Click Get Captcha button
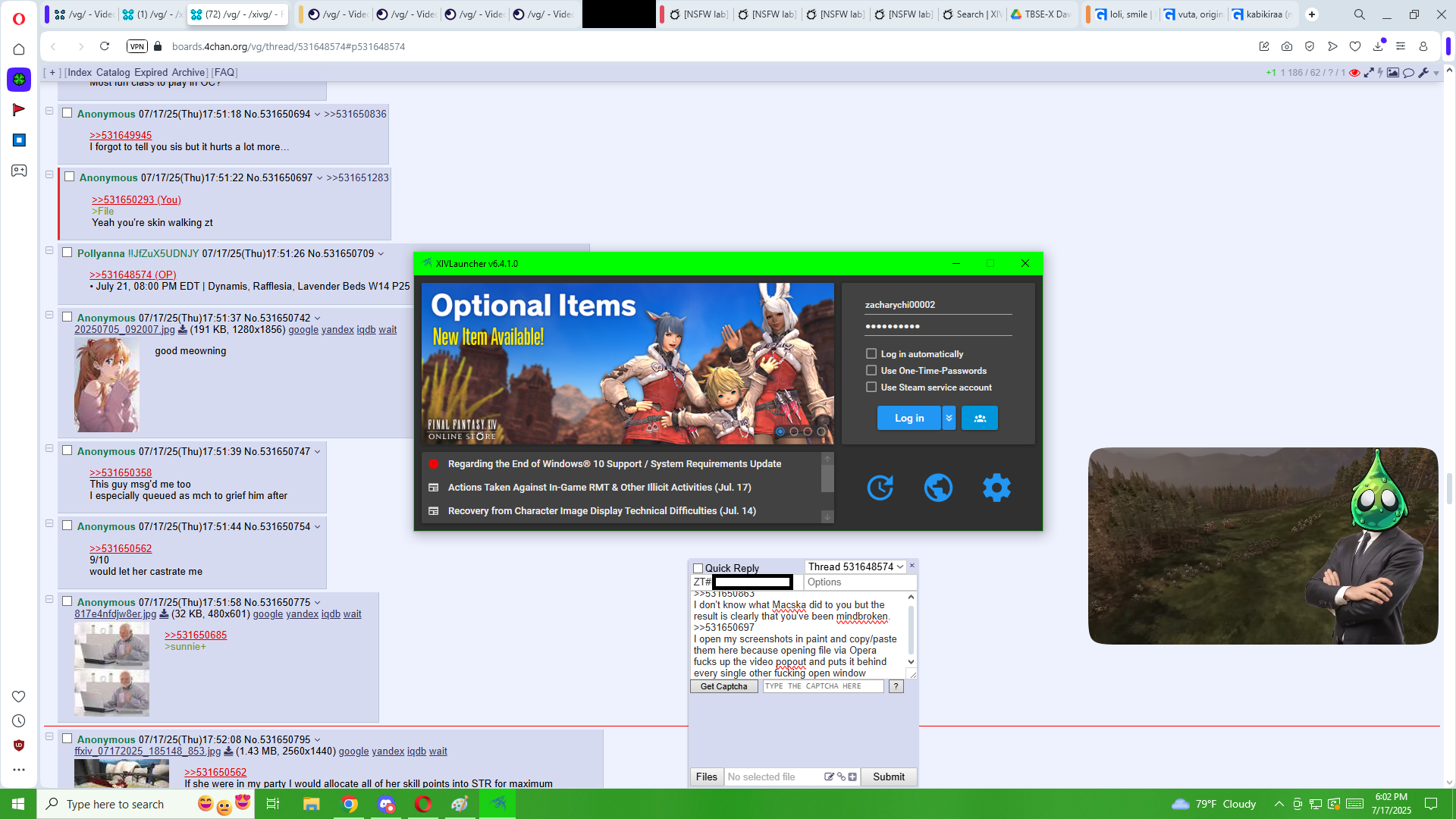 tap(723, 686)
